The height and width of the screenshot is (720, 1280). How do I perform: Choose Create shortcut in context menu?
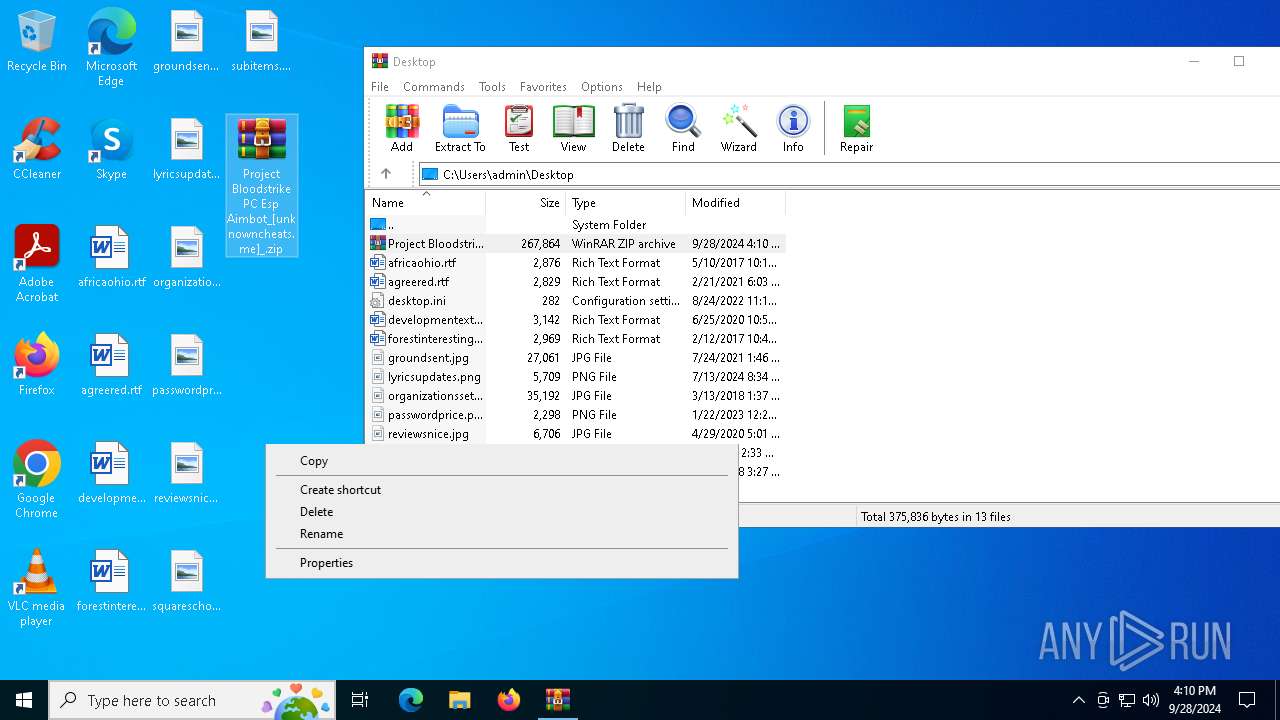click(x=502, y=490)
